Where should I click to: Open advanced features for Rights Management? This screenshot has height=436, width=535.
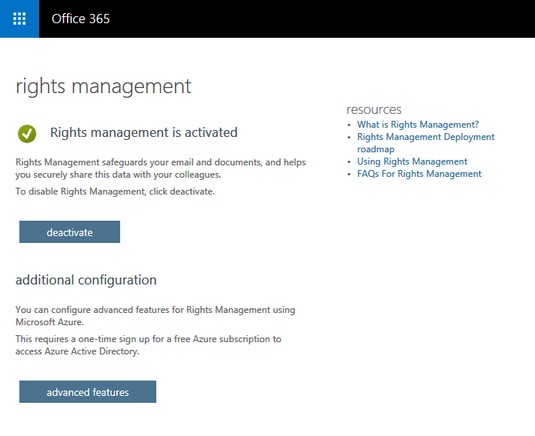click(x=88, y=392)
